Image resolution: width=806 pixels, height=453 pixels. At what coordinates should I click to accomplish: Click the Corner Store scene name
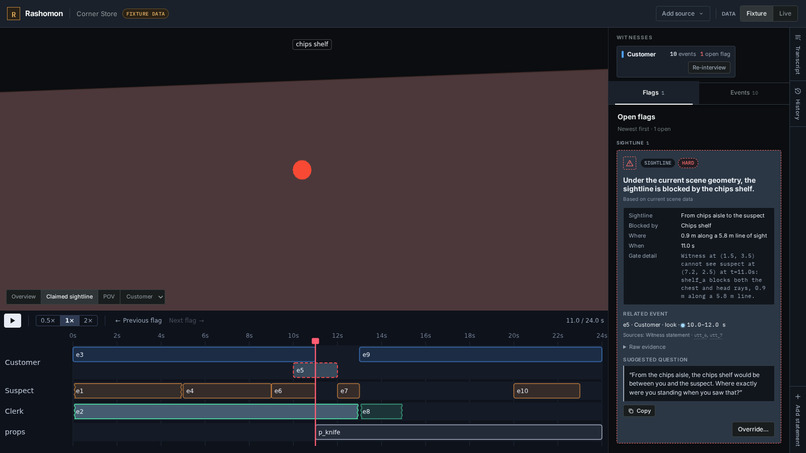(97, 14)
